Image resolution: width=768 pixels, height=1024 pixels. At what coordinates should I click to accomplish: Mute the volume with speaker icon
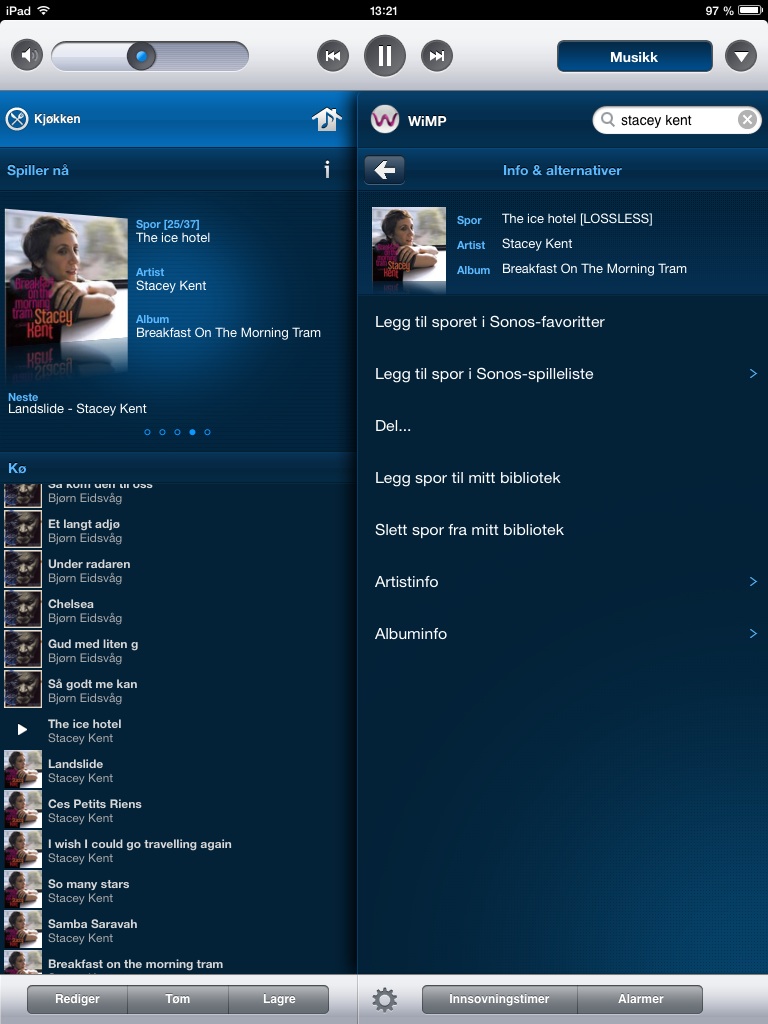tap(27, 56)
